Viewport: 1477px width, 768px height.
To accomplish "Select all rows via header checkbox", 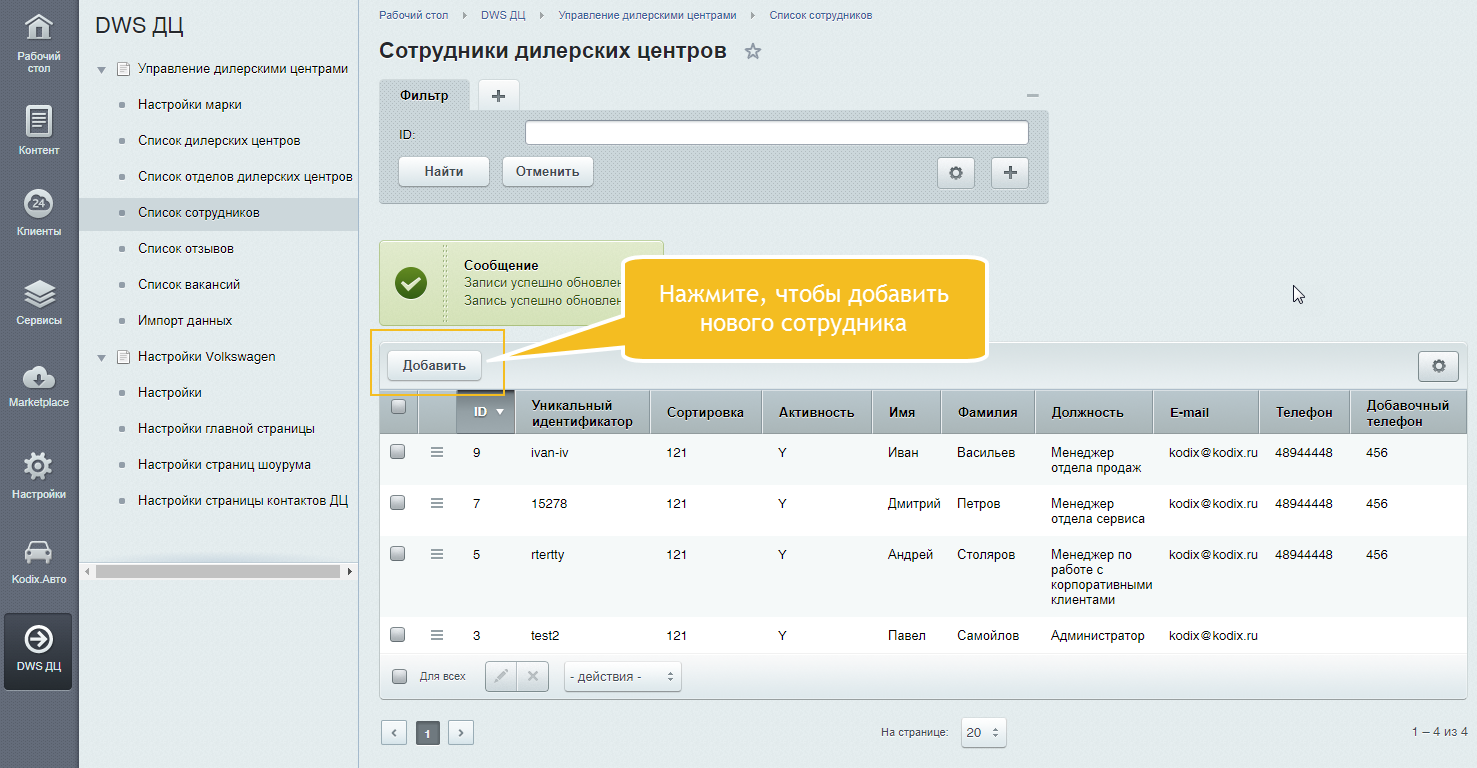I will pyautogui.click(x=398, y=407).
